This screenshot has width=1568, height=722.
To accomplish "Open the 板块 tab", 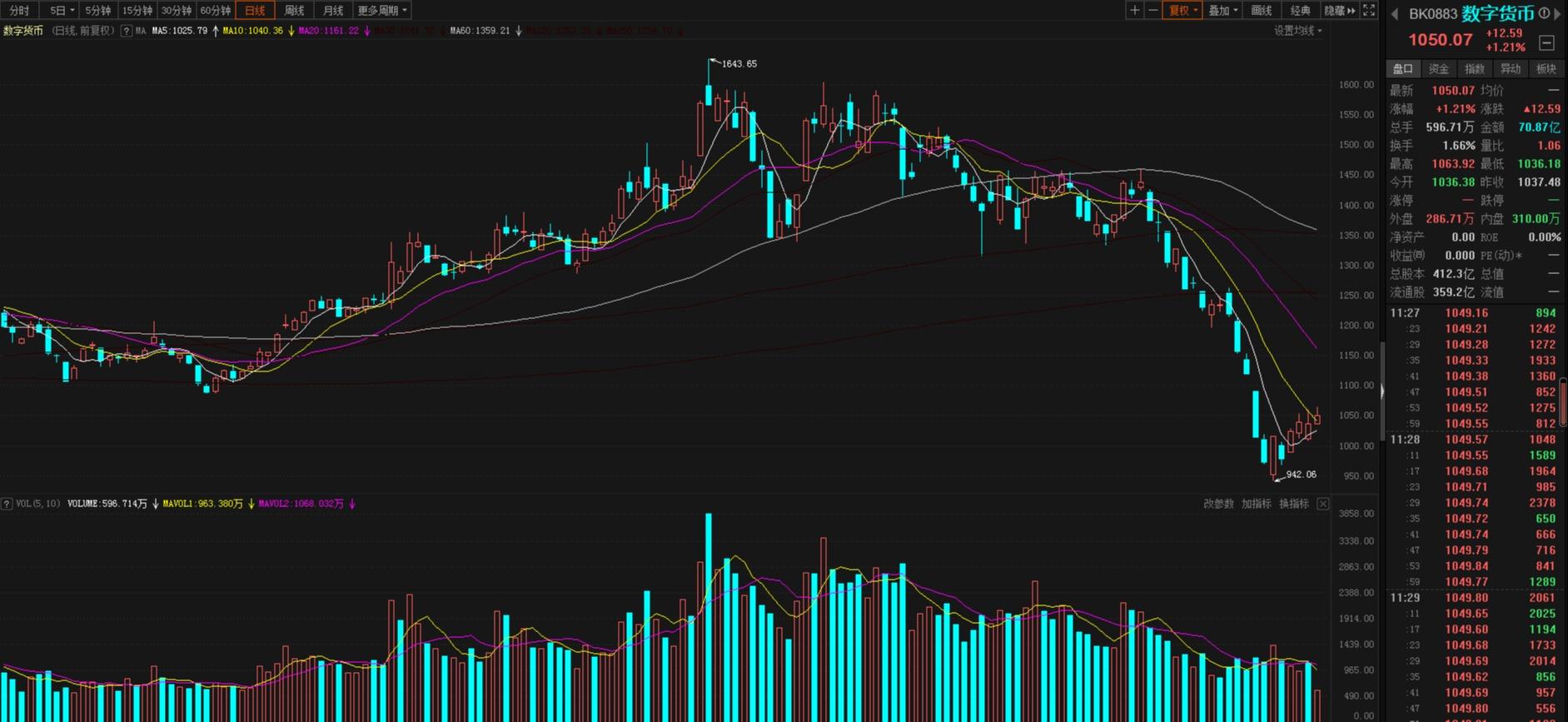I will (x=1546, y=69).
